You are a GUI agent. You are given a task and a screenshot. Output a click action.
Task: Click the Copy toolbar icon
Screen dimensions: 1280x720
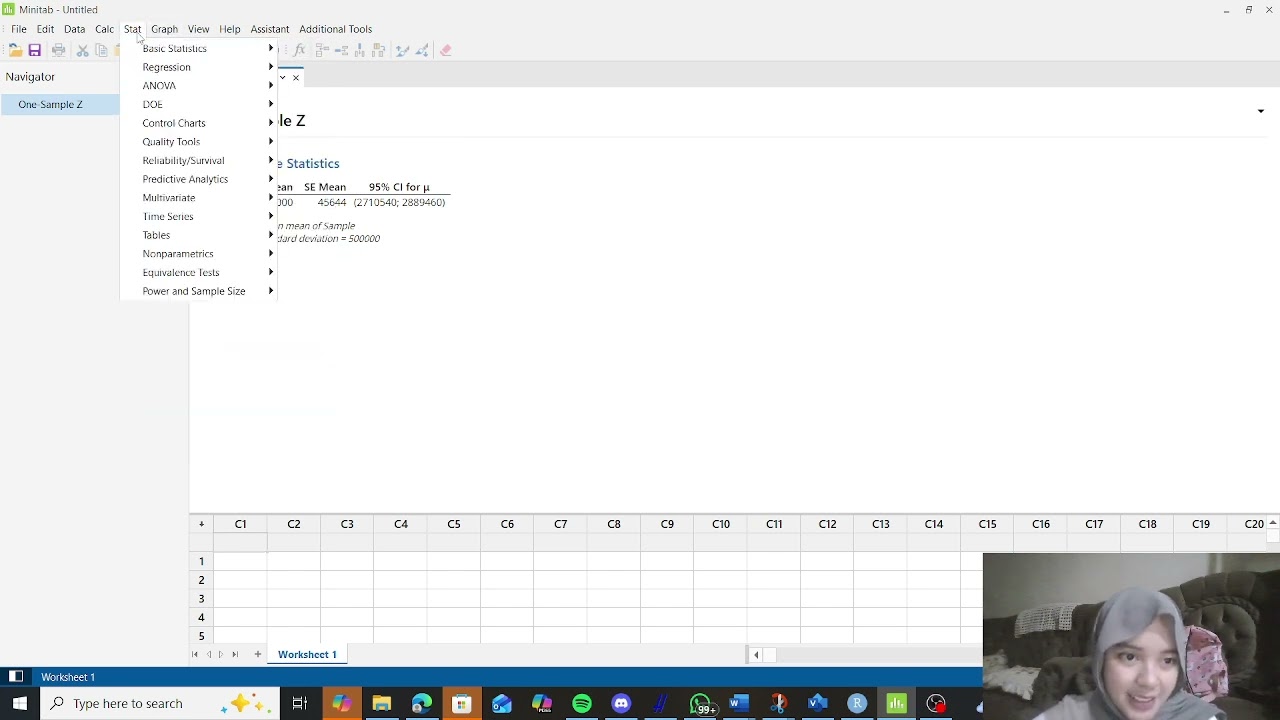tap(101, 50)
